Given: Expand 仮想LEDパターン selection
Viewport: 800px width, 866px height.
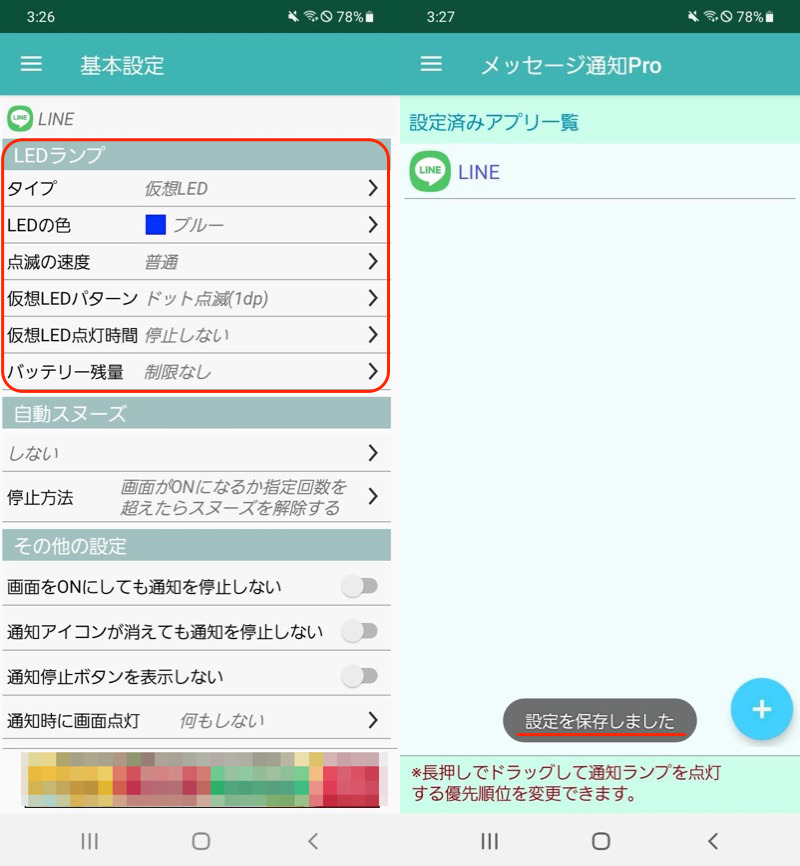Looking at the screenshot, I should 372,298.
